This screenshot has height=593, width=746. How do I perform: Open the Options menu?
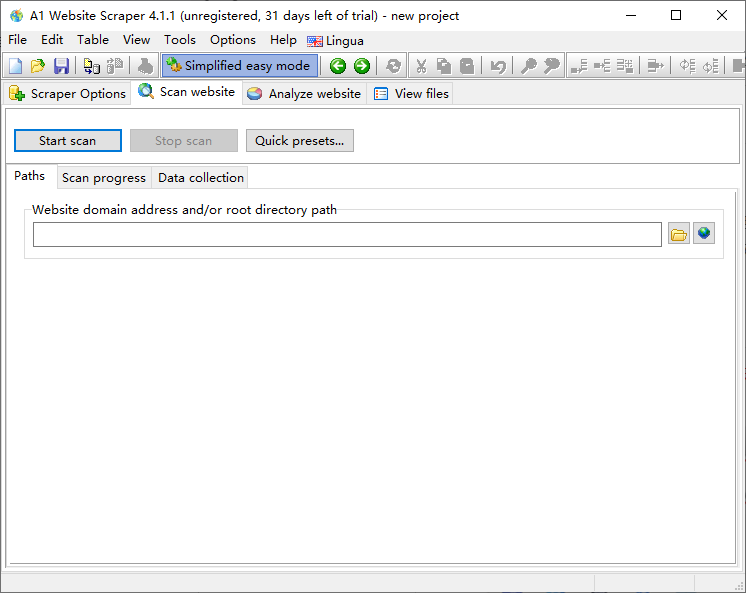(233, 40)
